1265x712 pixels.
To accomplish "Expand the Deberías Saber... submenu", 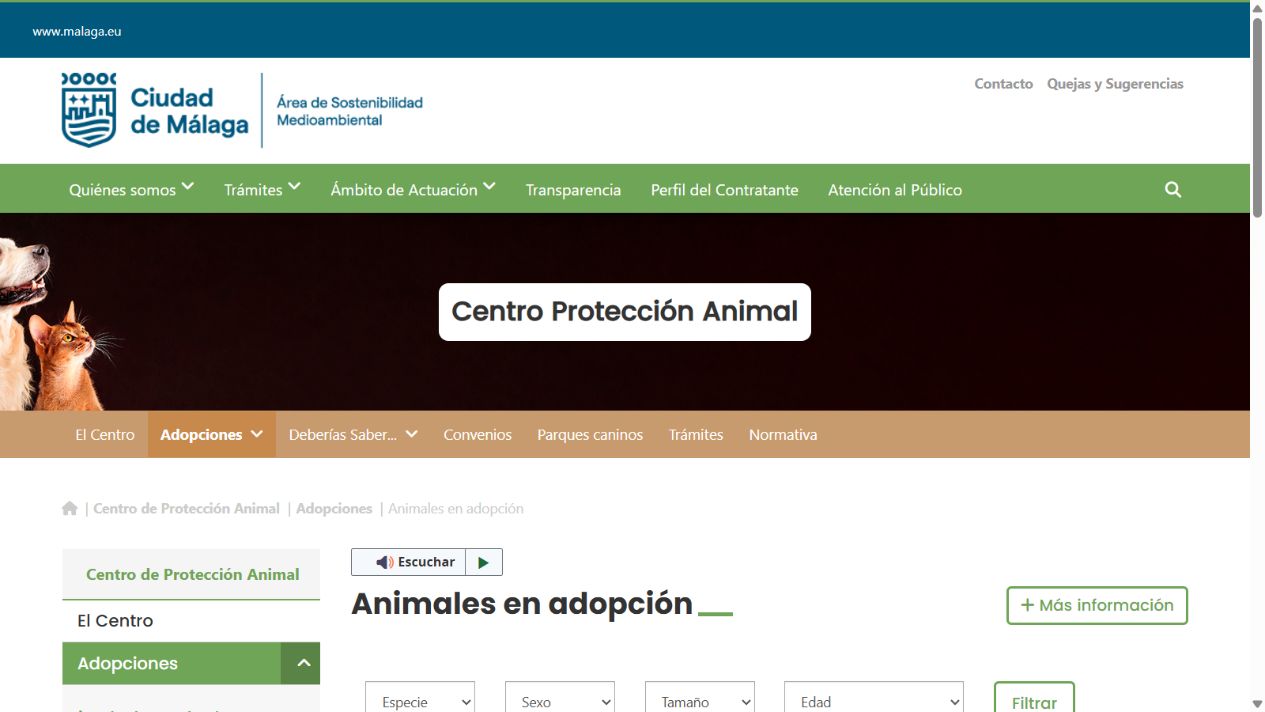I will [353, 435].
